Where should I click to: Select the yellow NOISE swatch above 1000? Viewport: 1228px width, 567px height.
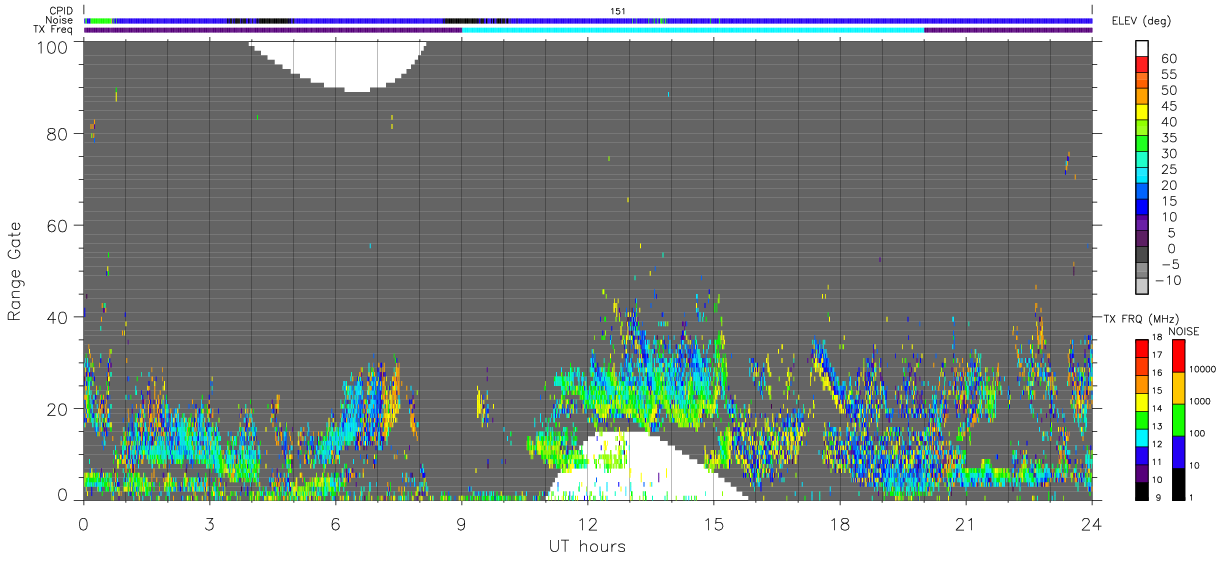click(1177, 388)
